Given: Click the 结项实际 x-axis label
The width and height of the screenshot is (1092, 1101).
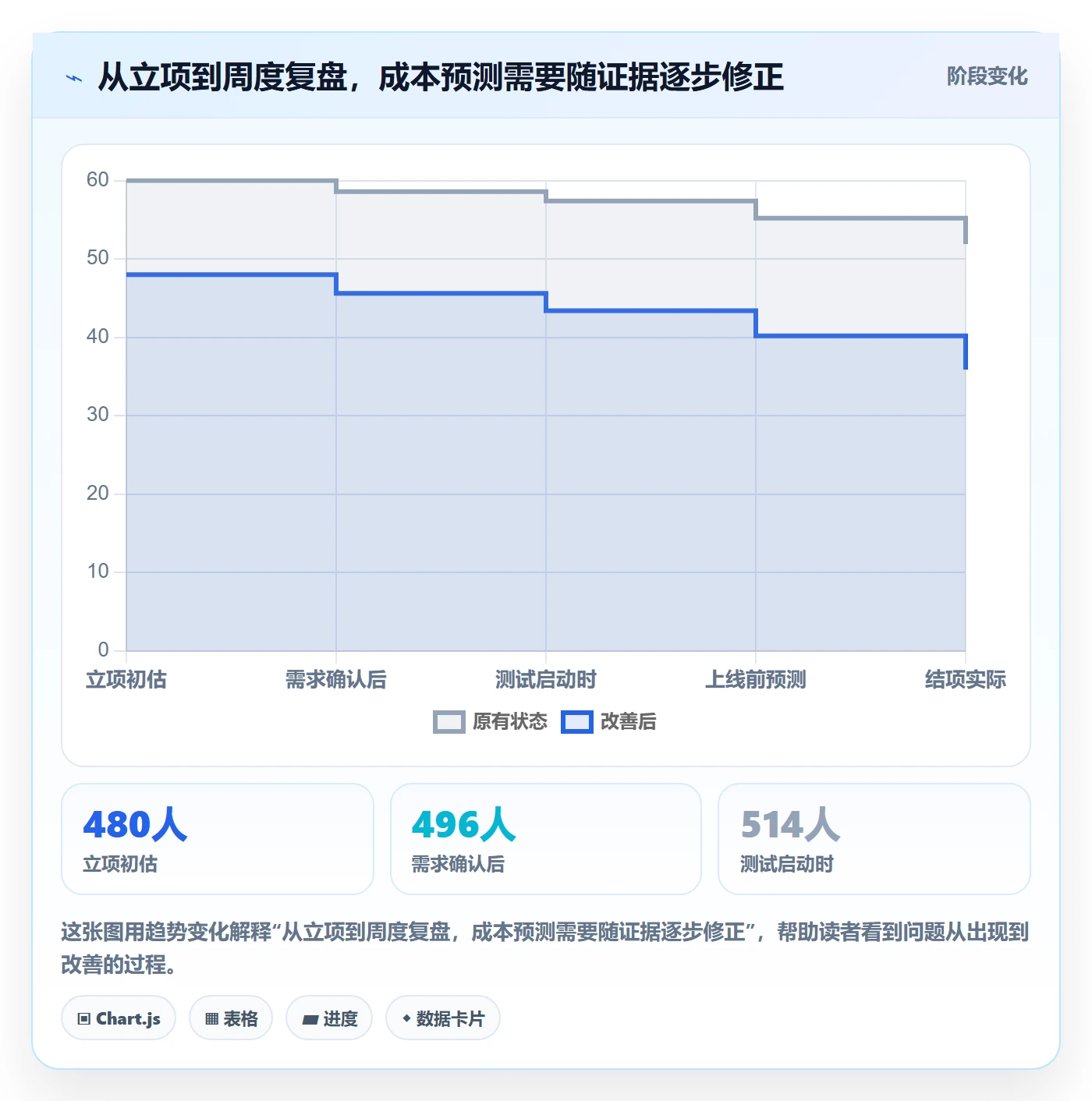Looking at the screenshot, I should pos(966,680).
